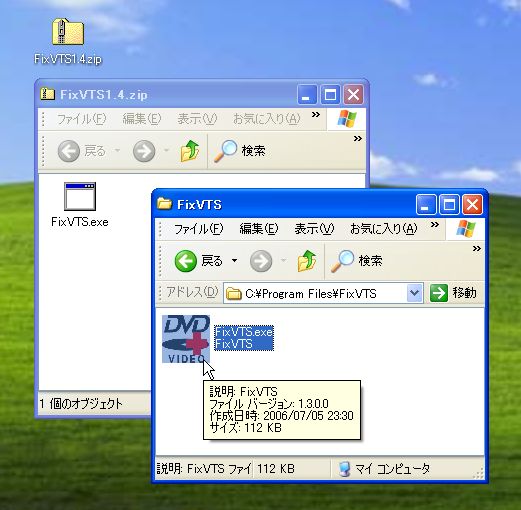
Task: Click the Search magnifier in FixVTS window
Action: [342, 261]
